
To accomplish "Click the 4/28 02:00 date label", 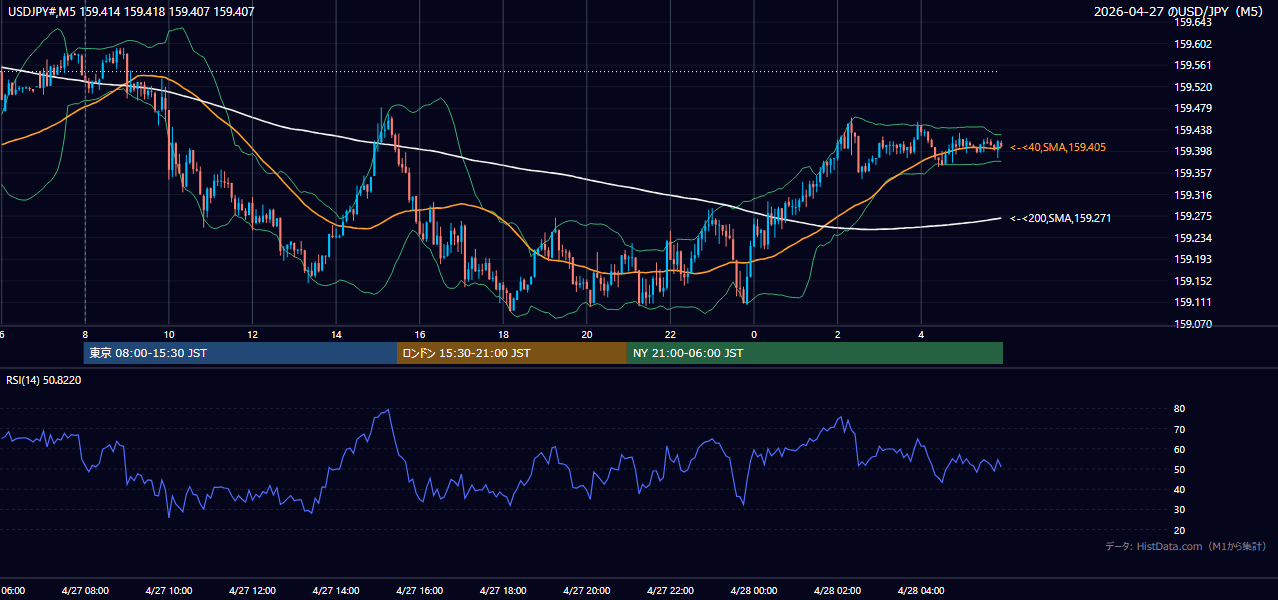I will [836, 590].
